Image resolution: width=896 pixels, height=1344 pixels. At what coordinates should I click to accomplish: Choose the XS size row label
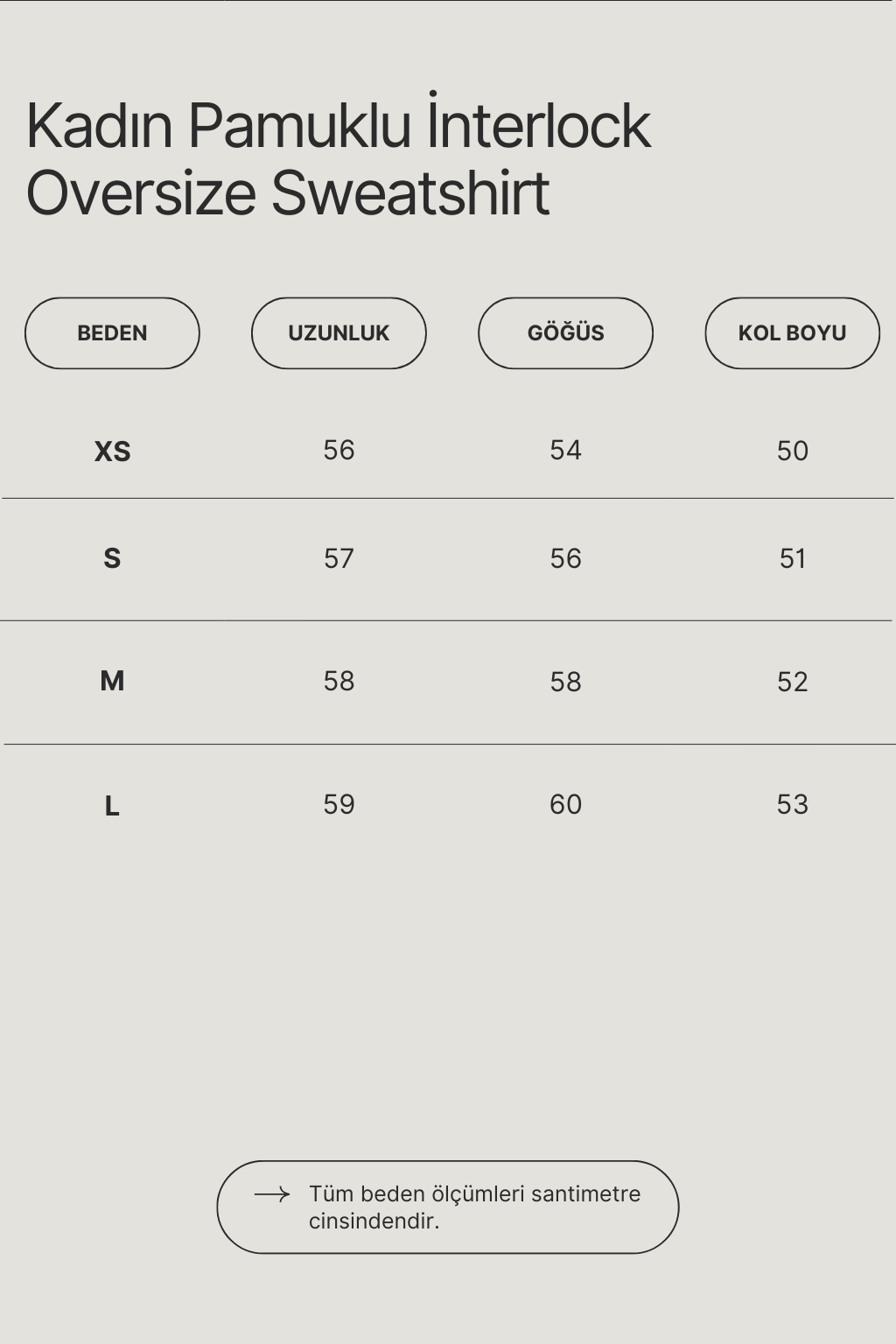[x=112, y=451]
